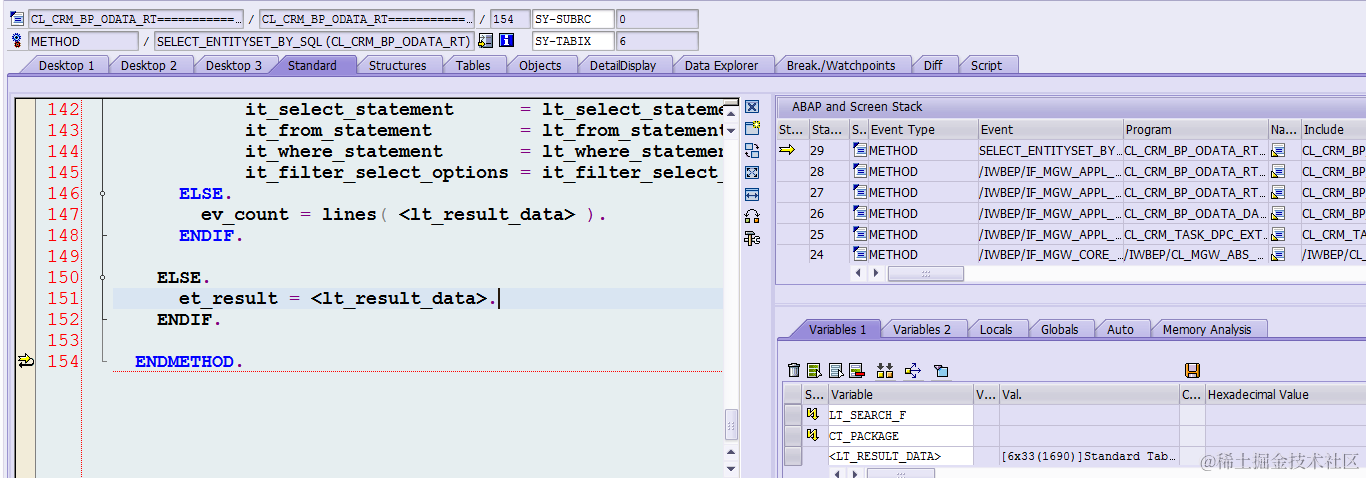Click the headset services icon in side strip
The image size is (1366, 478).
(752, 216)
